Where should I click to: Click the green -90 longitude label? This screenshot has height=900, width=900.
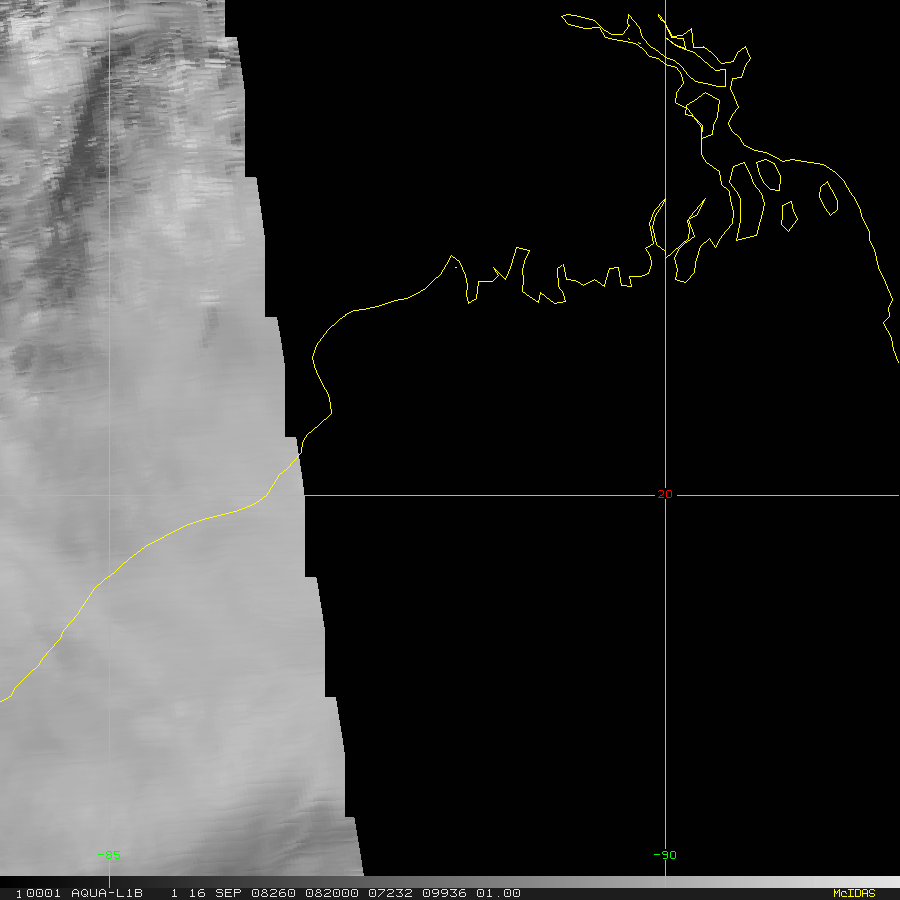point(665,855)
